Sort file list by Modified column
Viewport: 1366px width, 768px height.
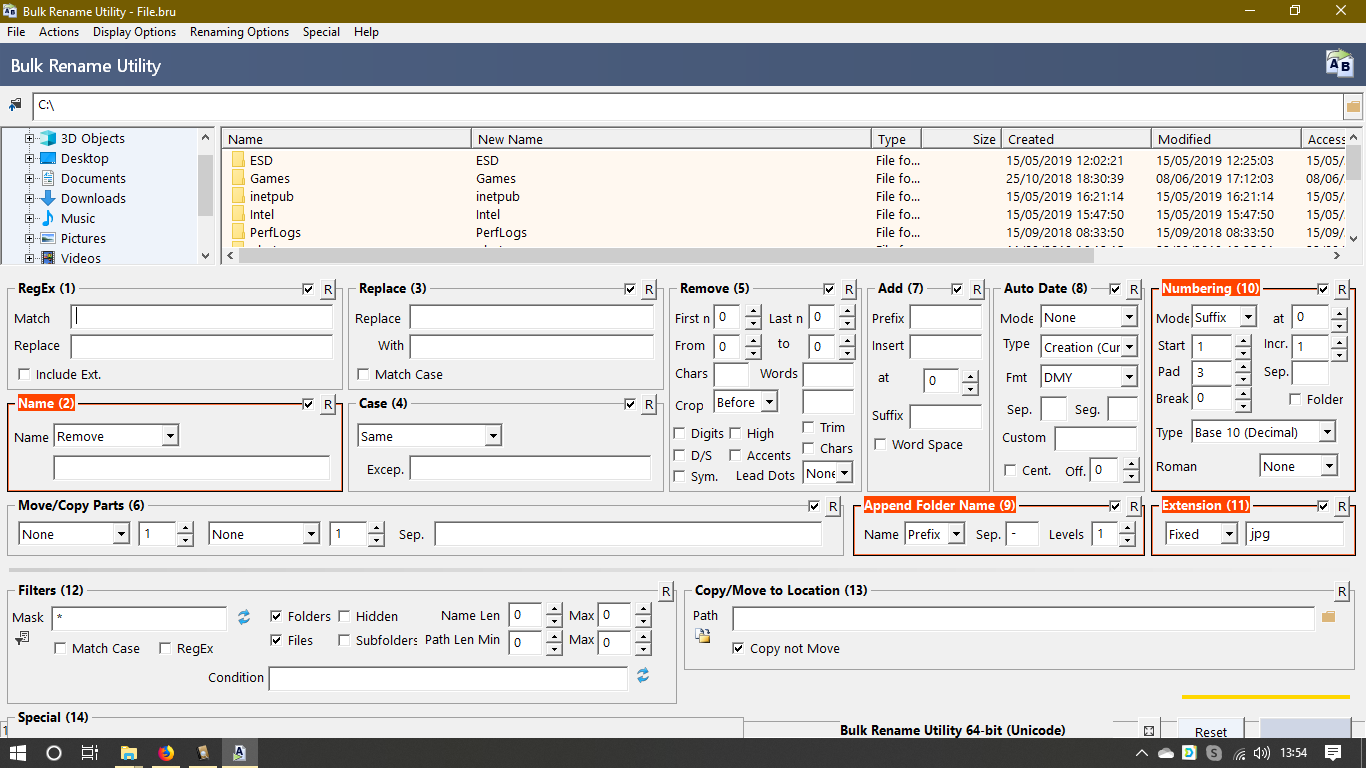1226,139
